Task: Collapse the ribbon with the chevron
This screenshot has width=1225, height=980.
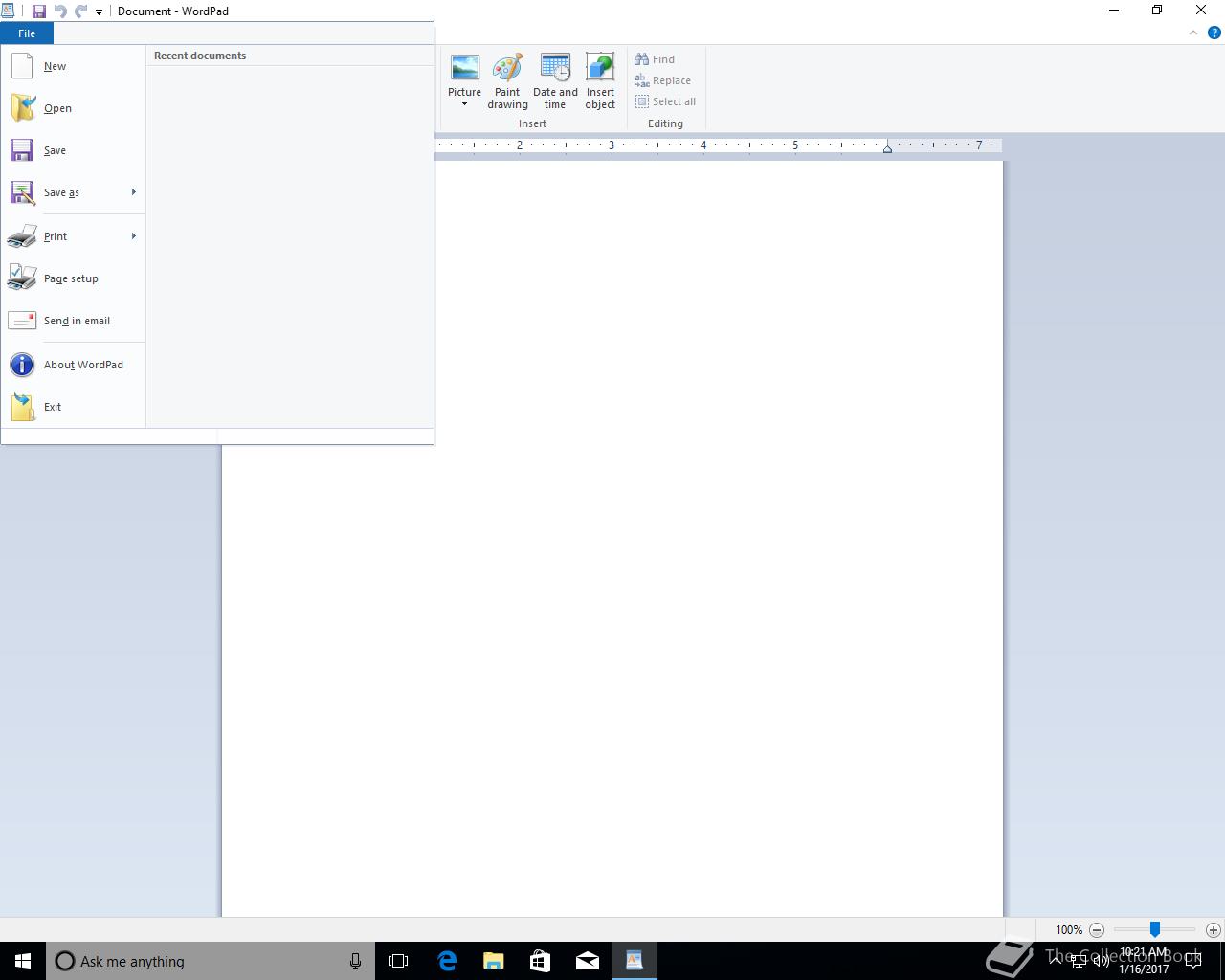Action: point(1192,33)
